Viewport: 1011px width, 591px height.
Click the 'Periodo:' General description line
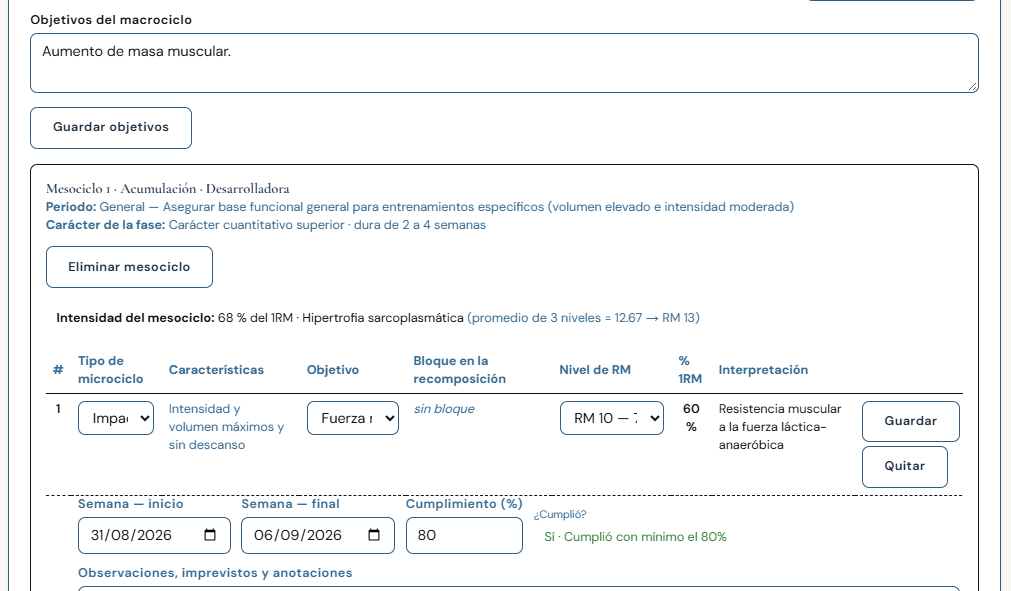tap(420, 207)
